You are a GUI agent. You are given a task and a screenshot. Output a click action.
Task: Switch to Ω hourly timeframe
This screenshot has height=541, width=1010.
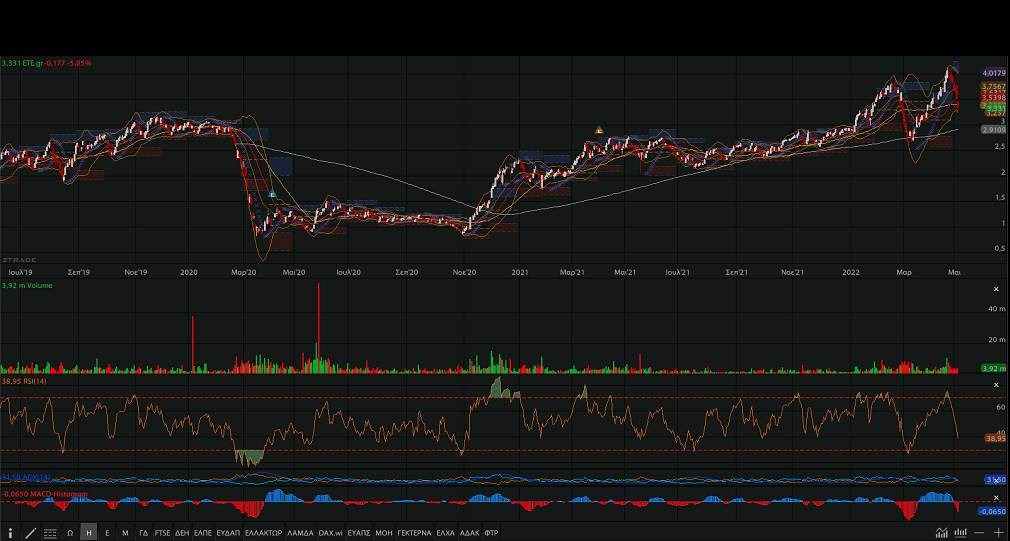point(70,533)
